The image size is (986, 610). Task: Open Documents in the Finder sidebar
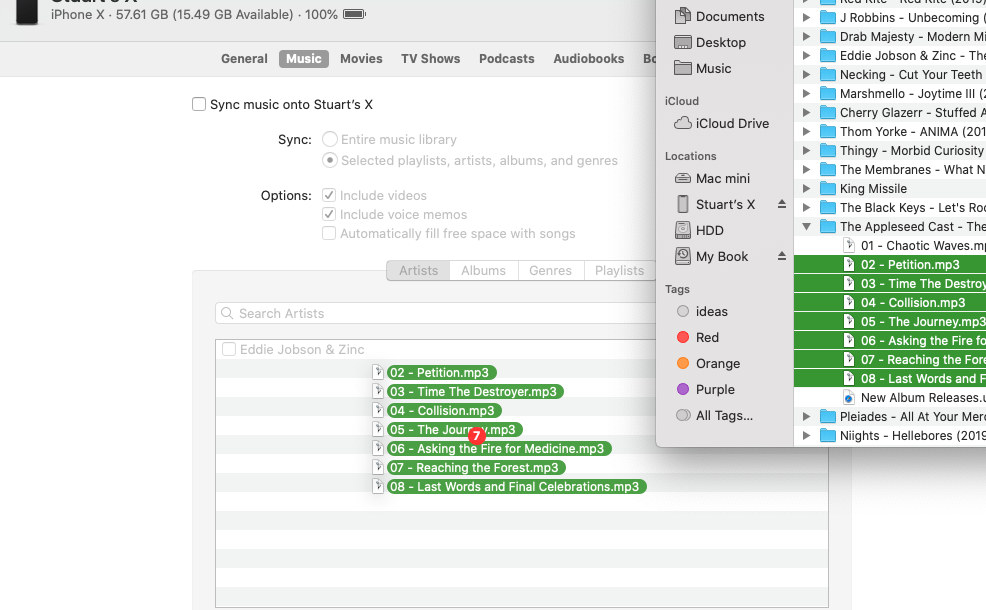[x=719, y=16]
